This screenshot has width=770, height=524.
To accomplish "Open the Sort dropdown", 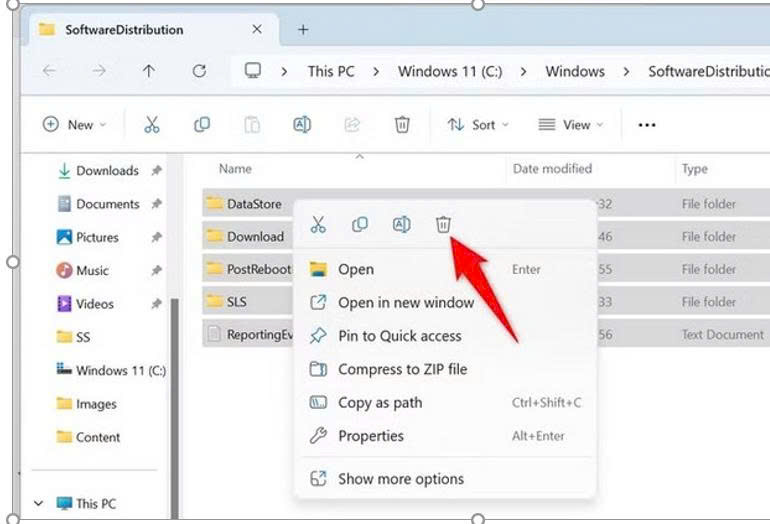I will [x=478, y=125].
